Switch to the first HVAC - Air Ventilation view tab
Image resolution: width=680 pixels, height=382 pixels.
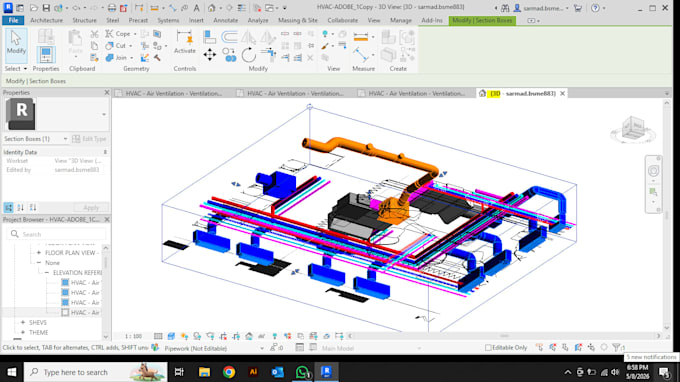[x=173, y=93]
